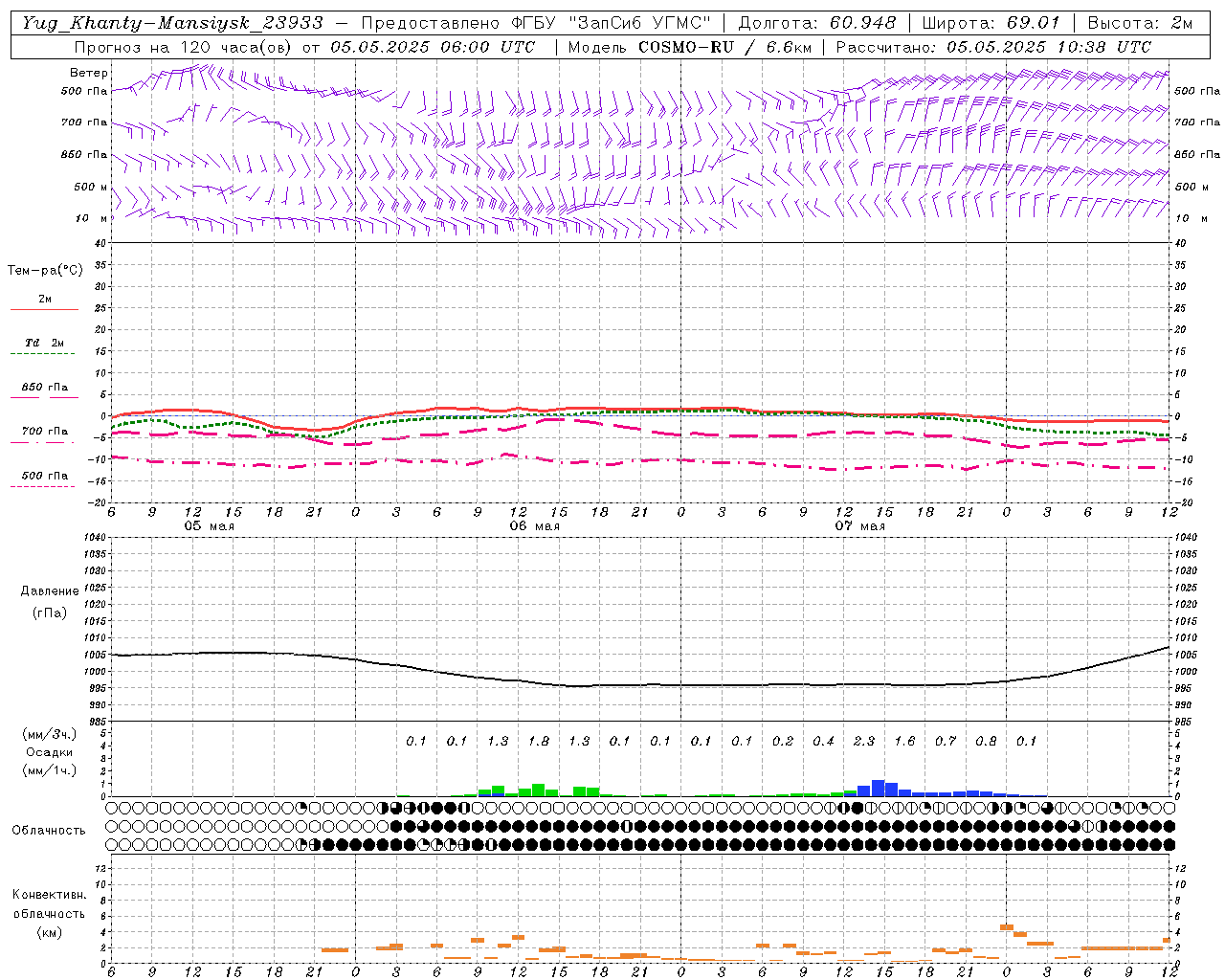Click the "850 гПа" label left of the wind barbs
This screenshot has width=1225, height=980.
coord(84,154)
